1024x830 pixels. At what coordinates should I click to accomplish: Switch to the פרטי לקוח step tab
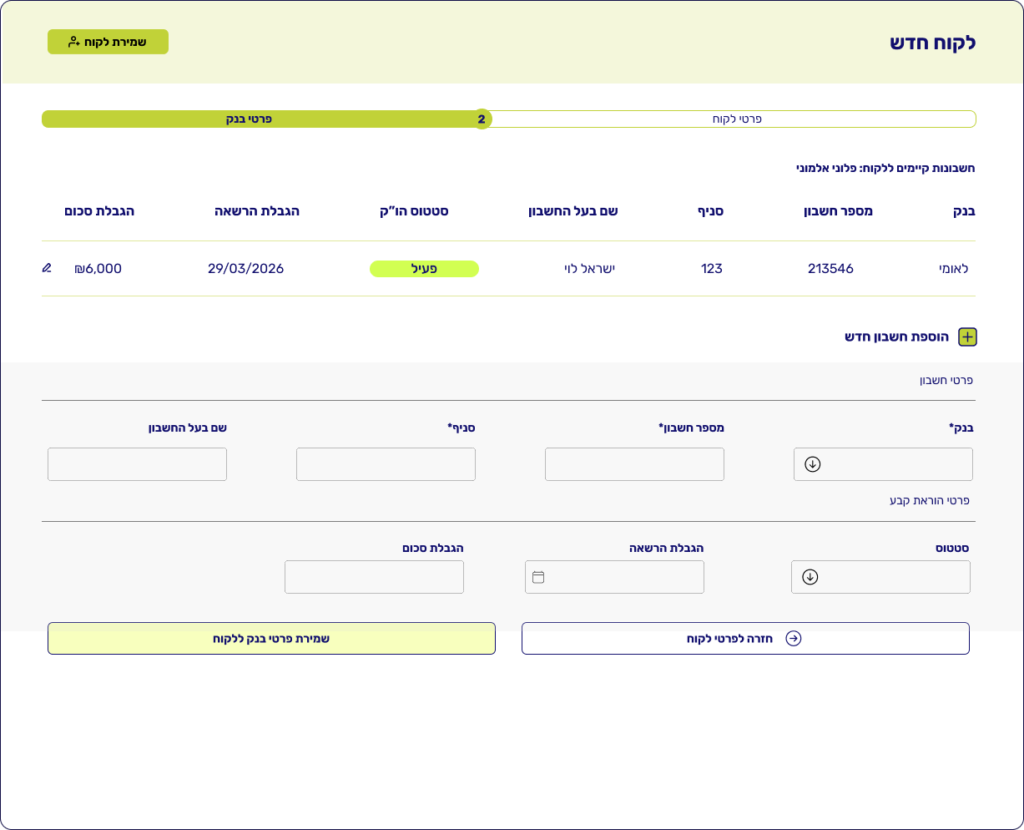click(x=736, y=119)
